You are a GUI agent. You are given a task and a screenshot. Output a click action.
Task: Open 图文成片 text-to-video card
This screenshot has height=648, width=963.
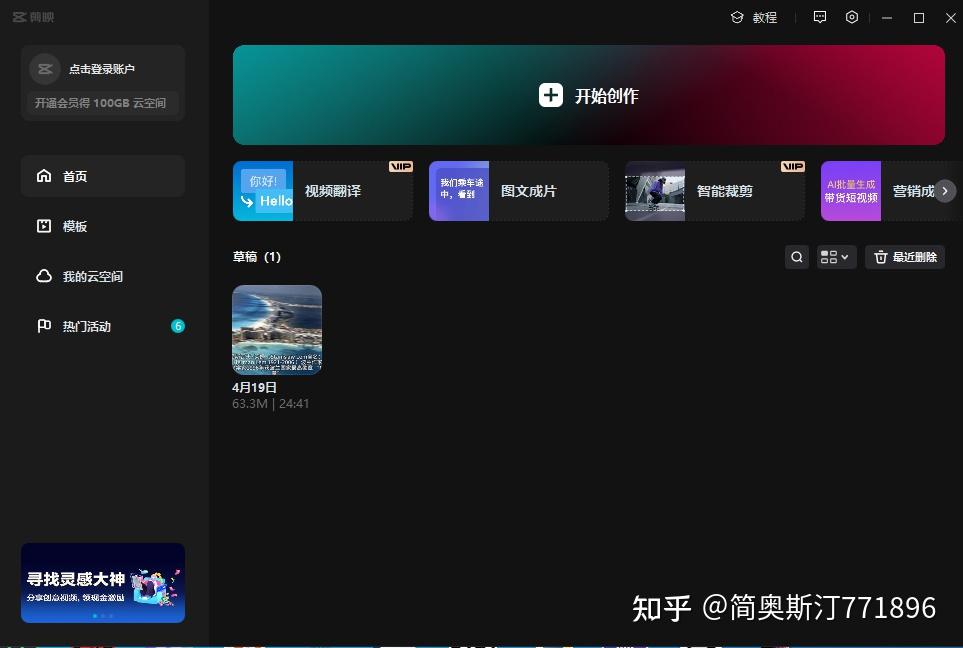click(518, 191)
